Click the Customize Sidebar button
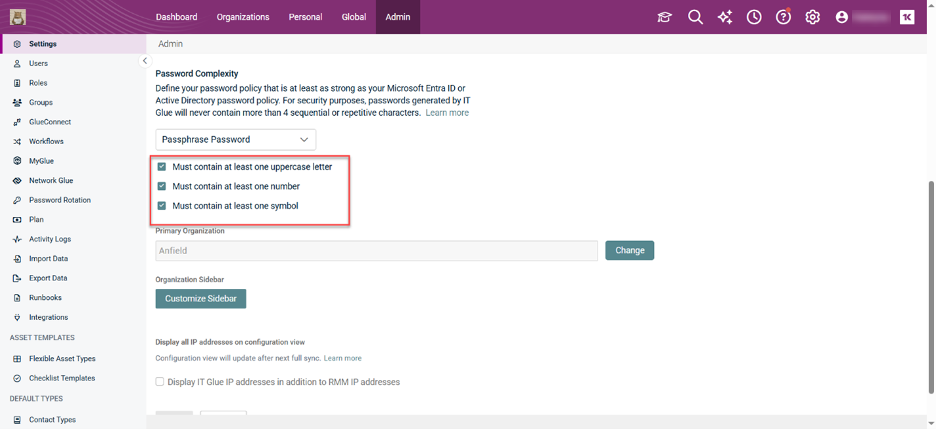The height and width of the screenshot is (430, 936). [201, 299]
